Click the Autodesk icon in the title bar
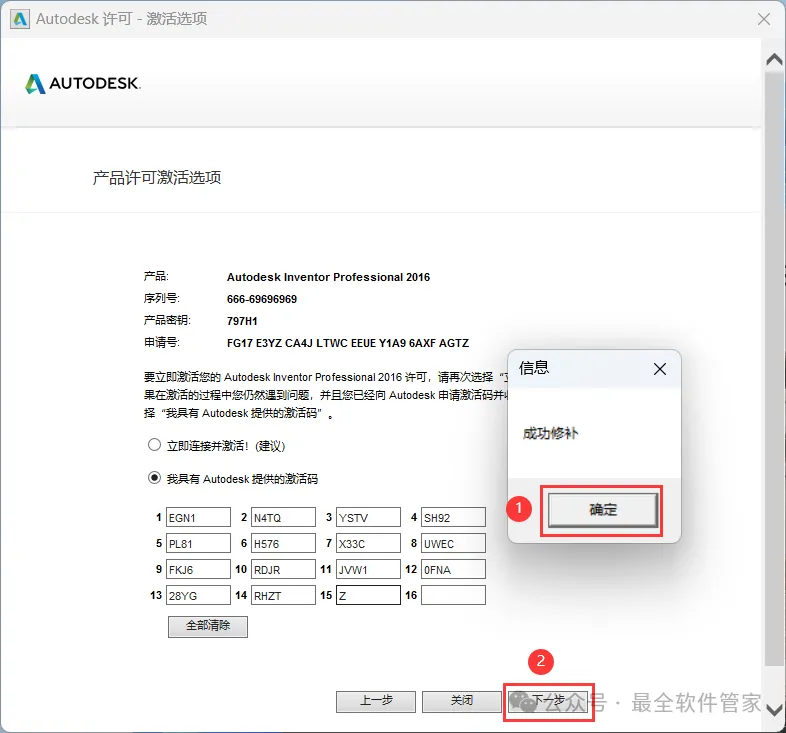Screen dimensions: 786x733 (20, 19)
